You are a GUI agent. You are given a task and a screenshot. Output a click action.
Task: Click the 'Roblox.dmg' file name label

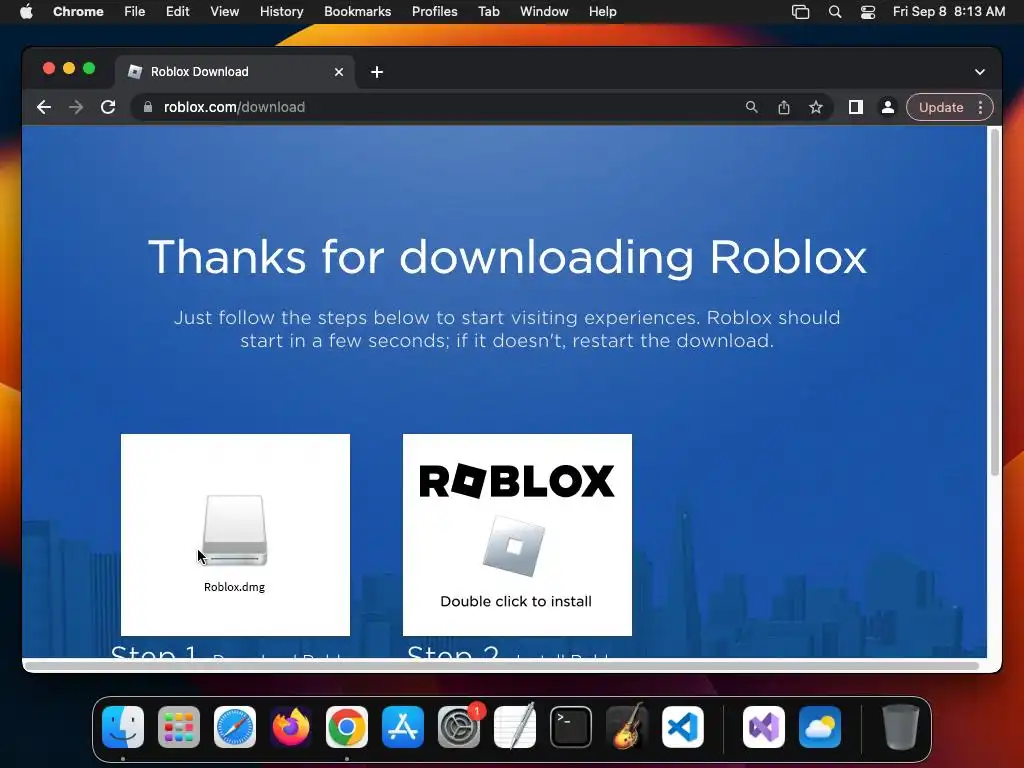(234, 587)
